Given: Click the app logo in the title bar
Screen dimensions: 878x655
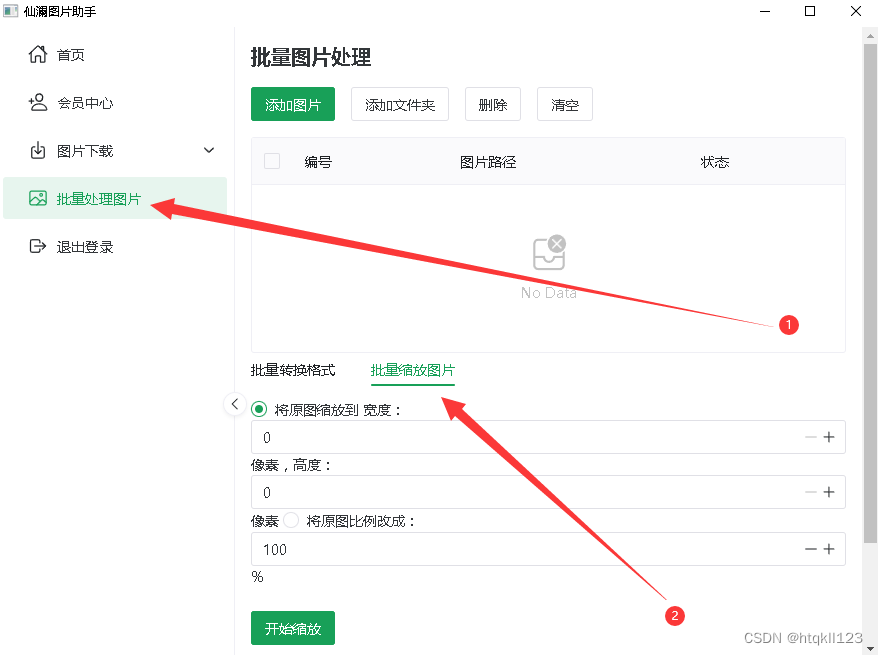Looking at the screenshot, I should 13,11.
